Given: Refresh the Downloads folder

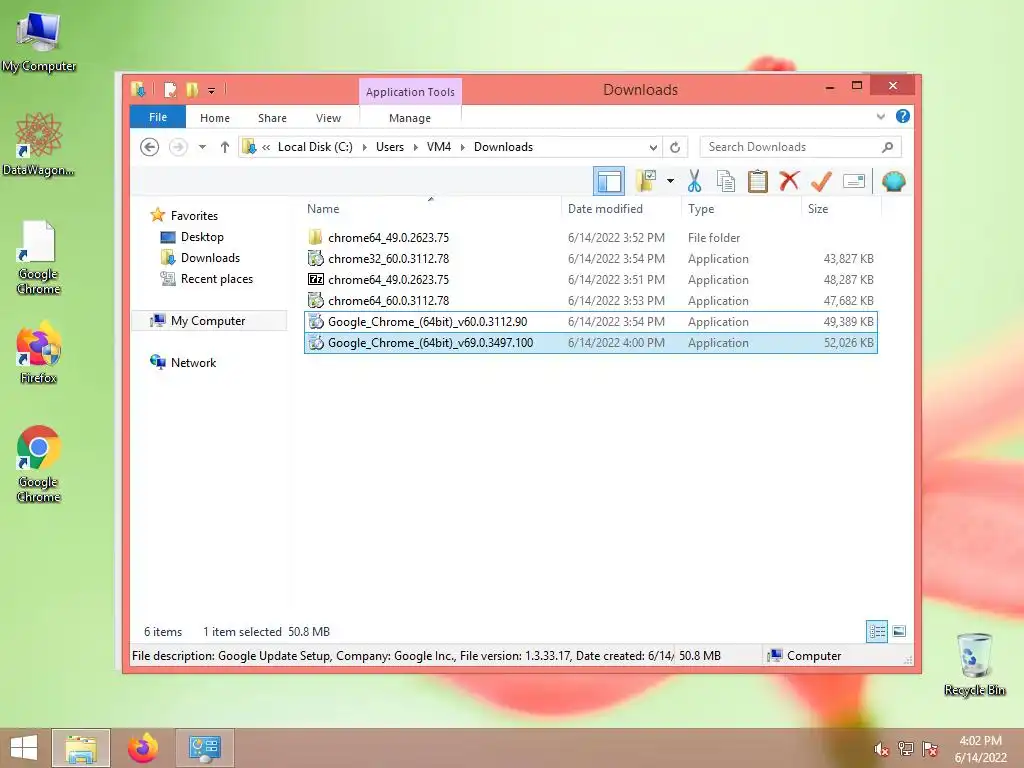Looking at the screenshot, I should pyautogui.click(x=675, y=147).
